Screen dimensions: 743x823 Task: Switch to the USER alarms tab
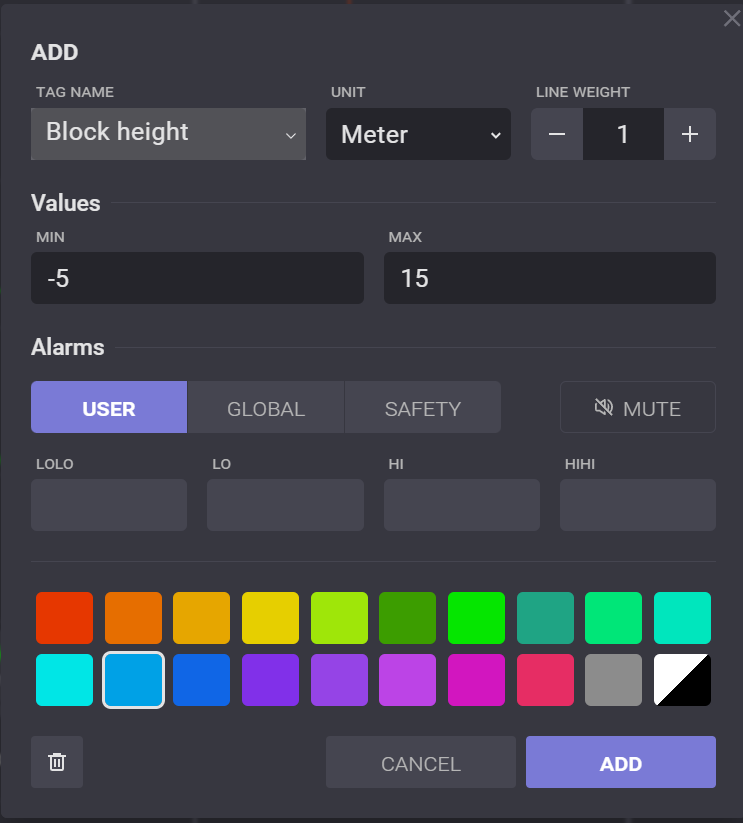109,408
